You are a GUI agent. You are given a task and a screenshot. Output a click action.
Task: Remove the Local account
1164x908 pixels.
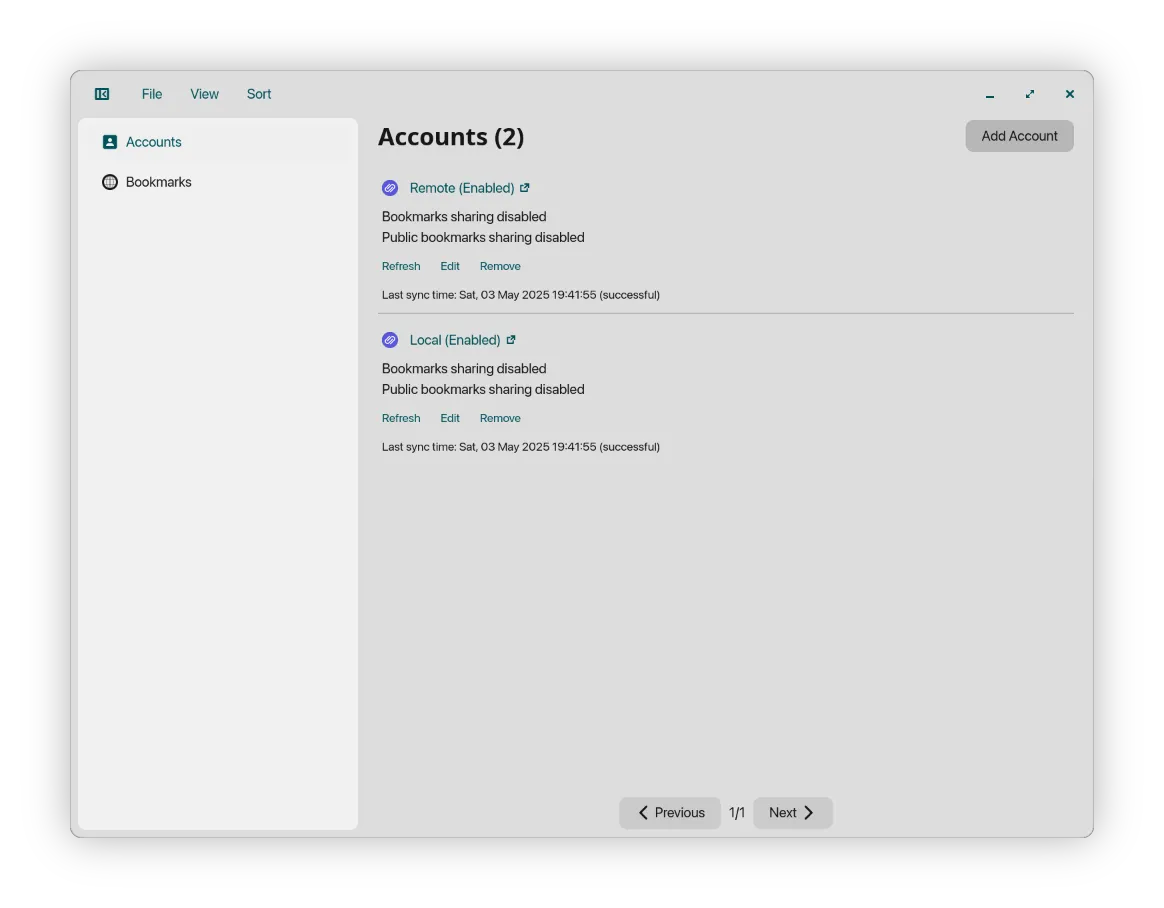(500, 418)
